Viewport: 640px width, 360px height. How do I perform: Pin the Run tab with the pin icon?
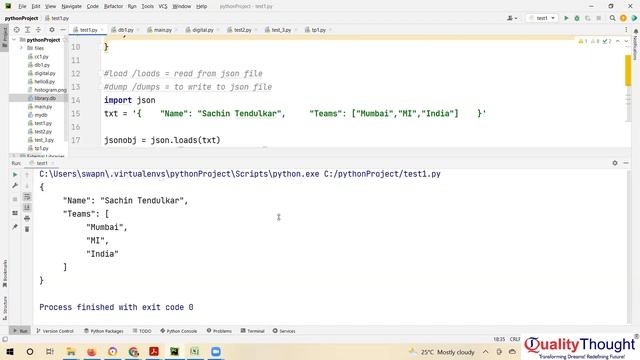coord(15,227)
